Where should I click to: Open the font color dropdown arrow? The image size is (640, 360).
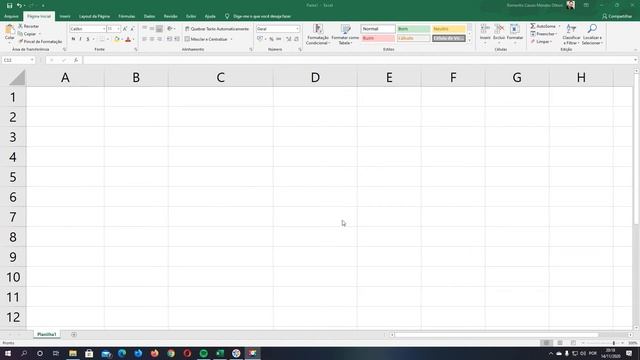point(133,39)
